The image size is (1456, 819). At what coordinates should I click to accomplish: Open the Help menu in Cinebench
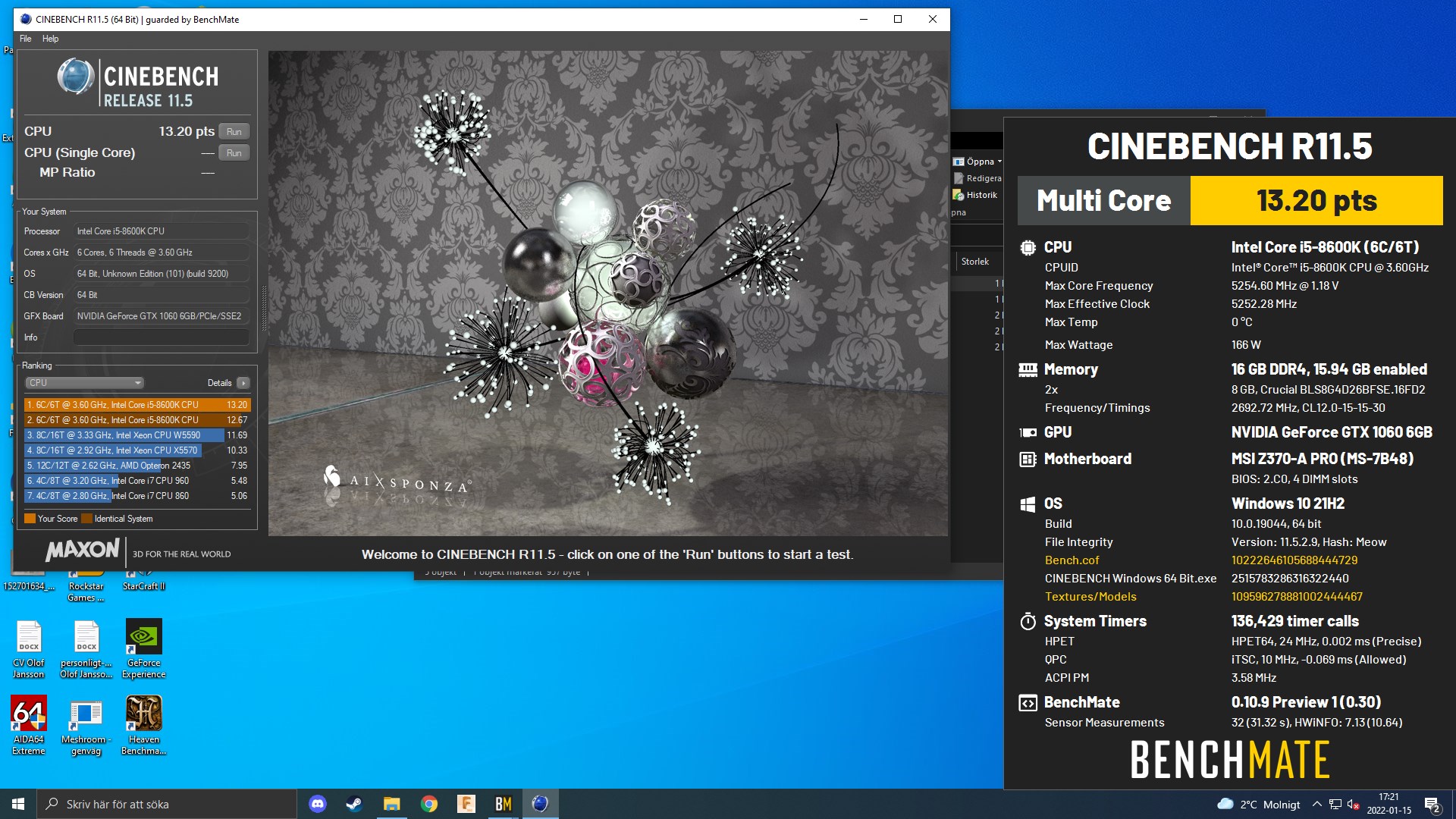pyautogui.click(x=50, y=39)
